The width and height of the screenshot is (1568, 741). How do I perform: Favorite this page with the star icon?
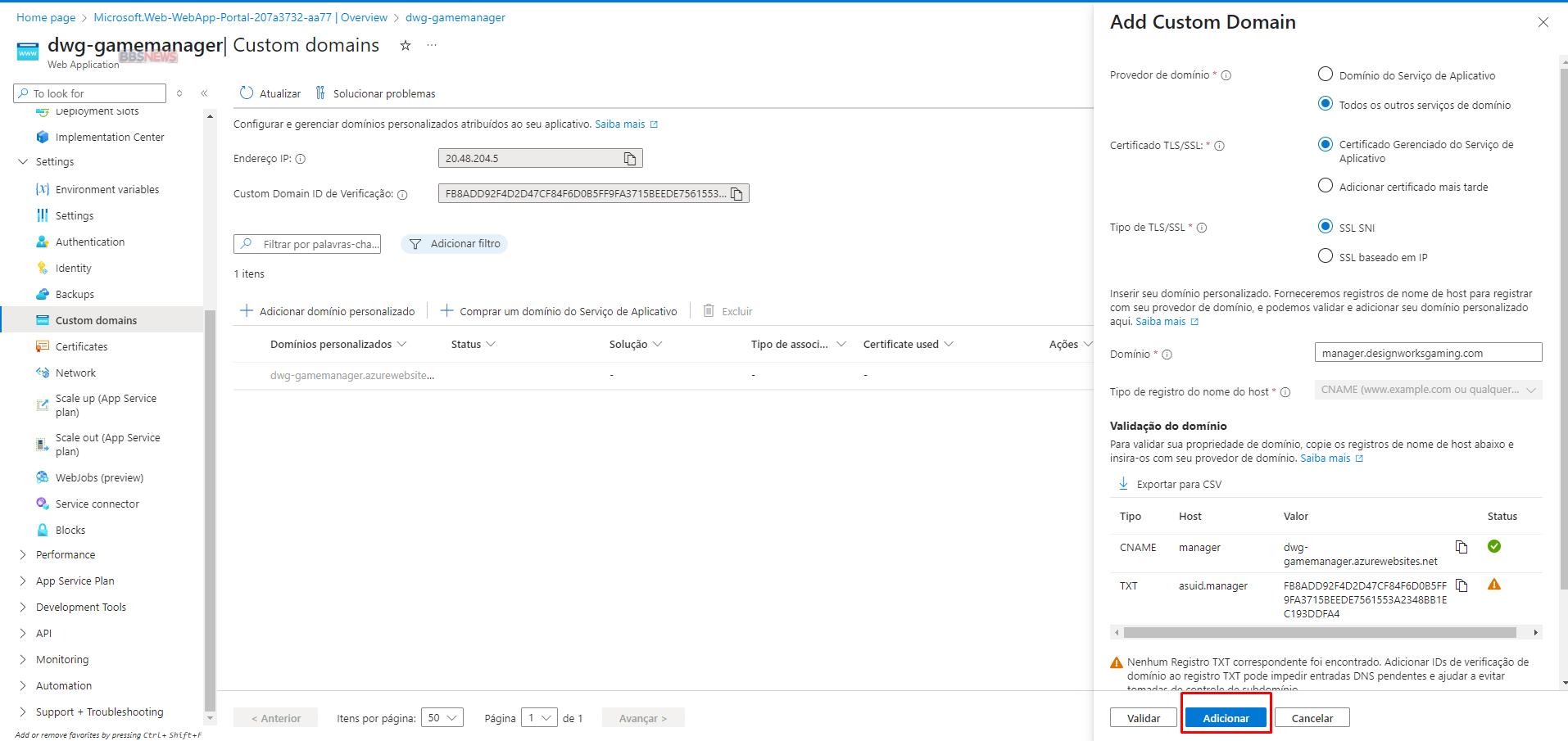(x=405, y=46)
